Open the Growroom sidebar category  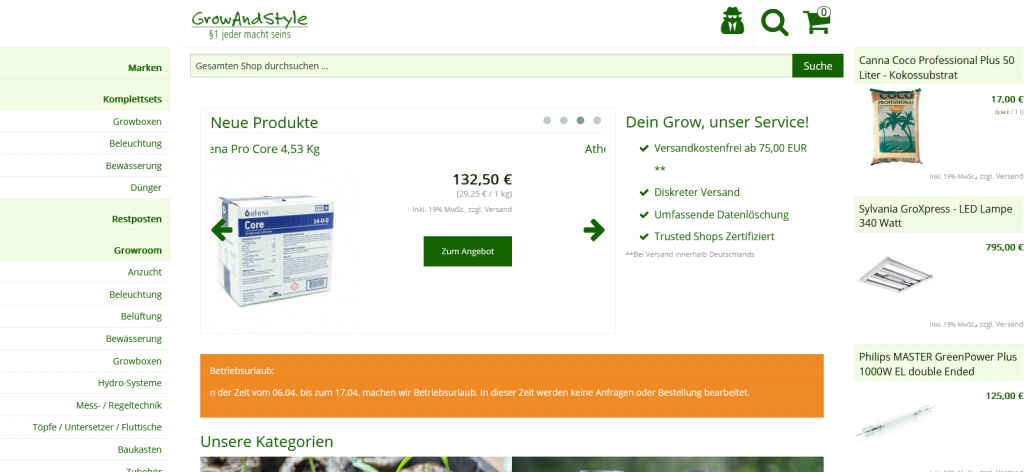click(x=138, y=250)
